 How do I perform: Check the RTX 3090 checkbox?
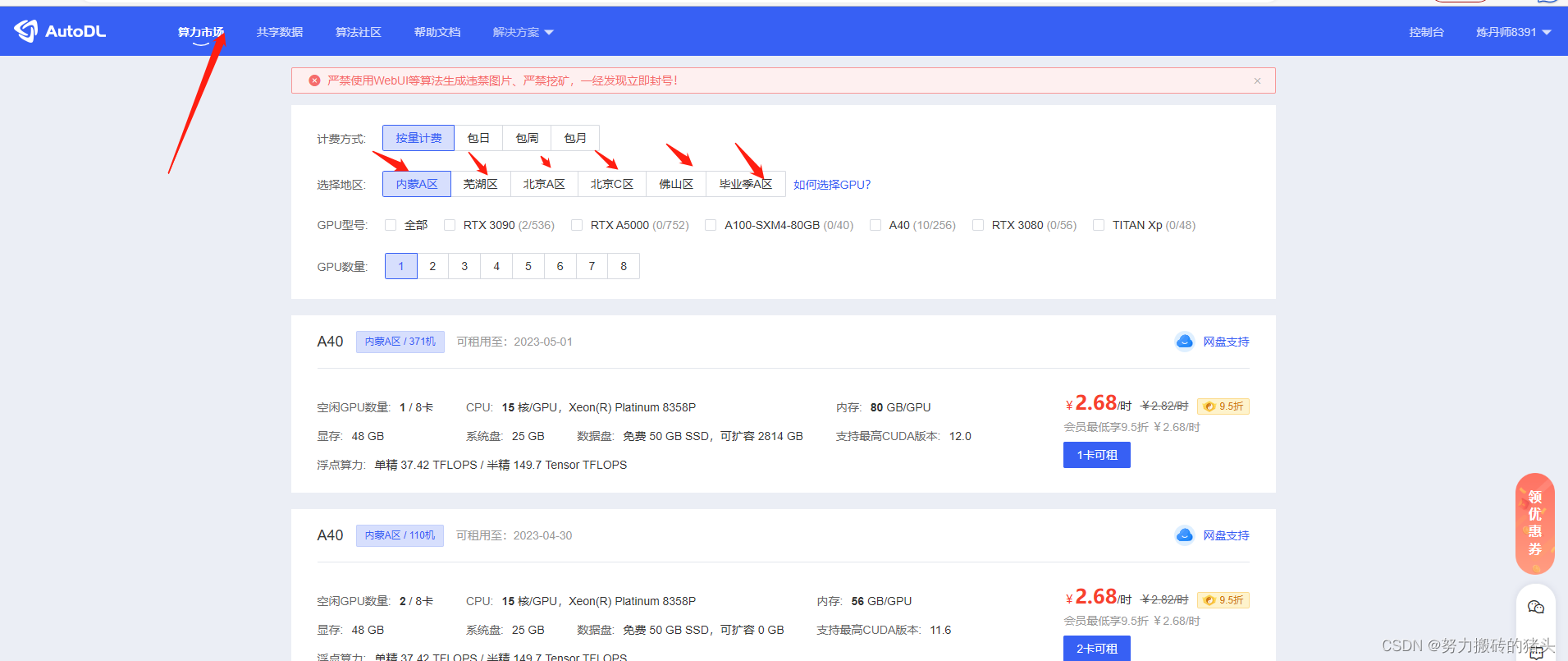pos(450,225)
